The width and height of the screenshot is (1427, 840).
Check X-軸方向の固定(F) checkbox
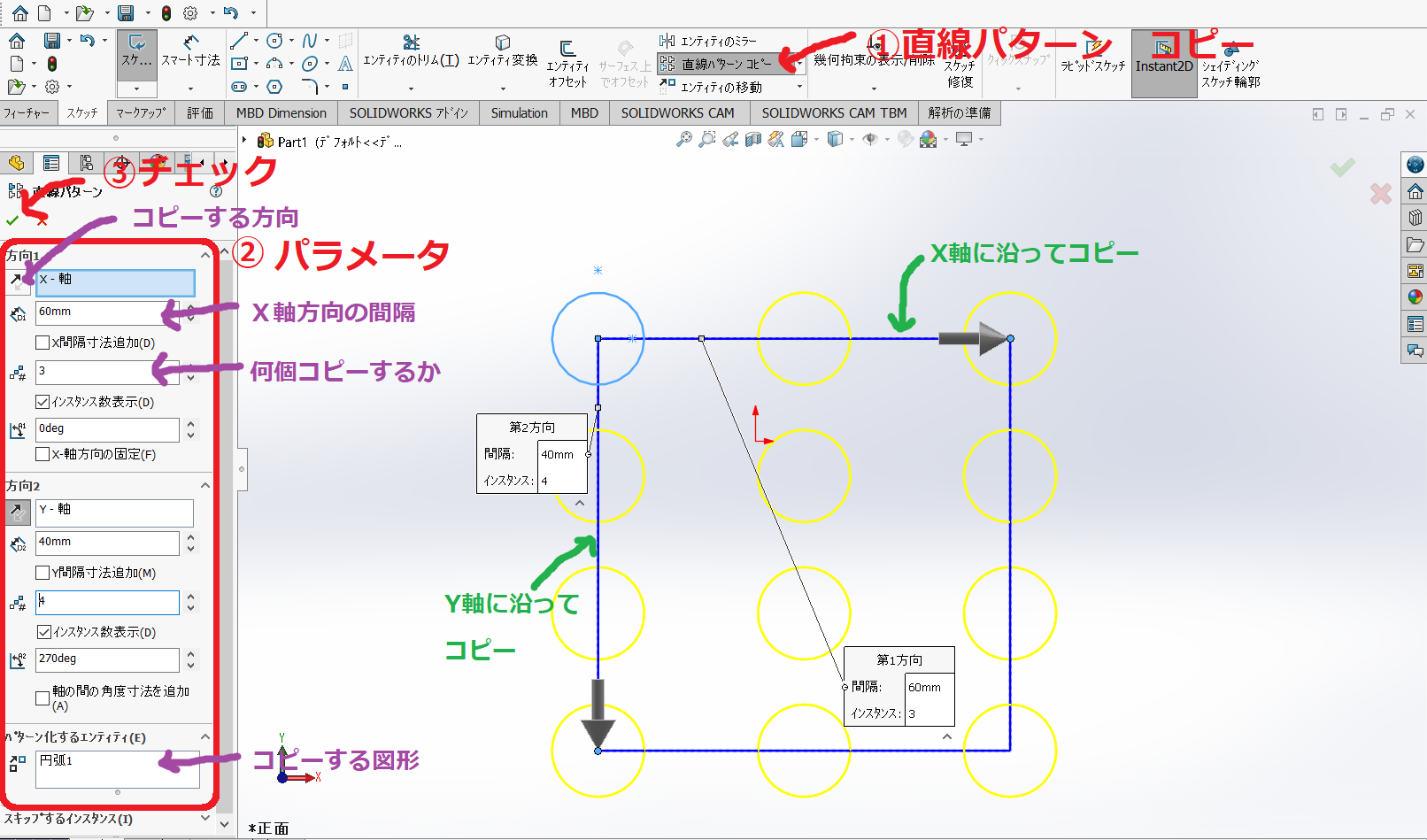pyautogui.click(x=42, y=454)
